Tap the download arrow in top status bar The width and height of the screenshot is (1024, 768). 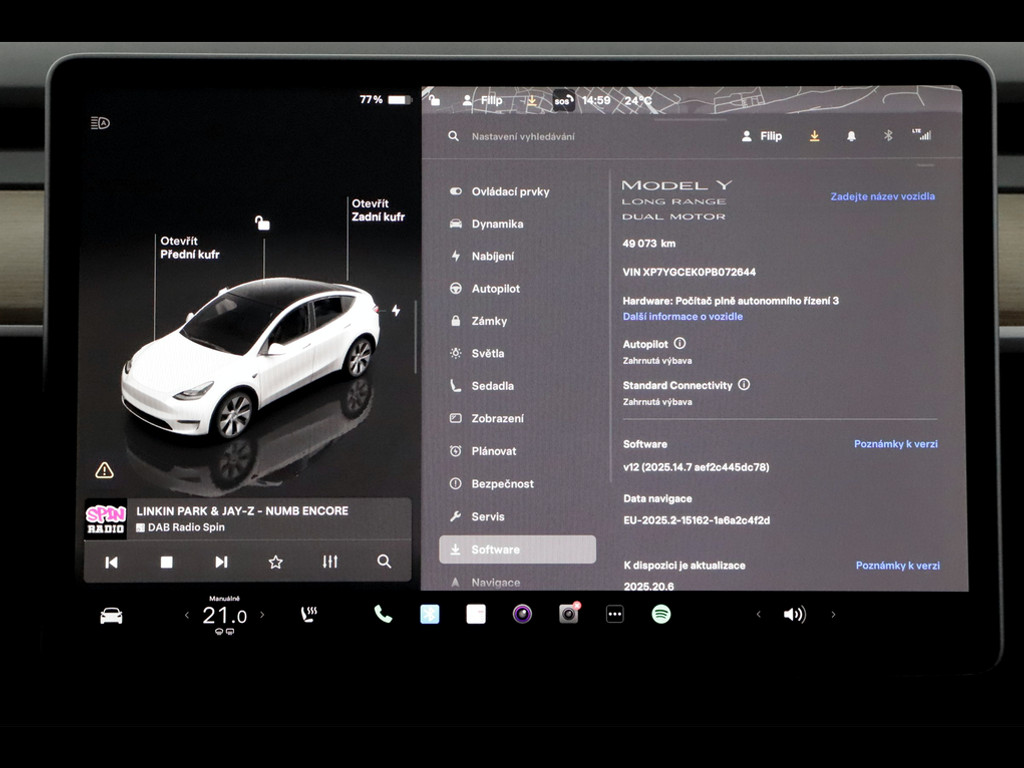point(532,101)
